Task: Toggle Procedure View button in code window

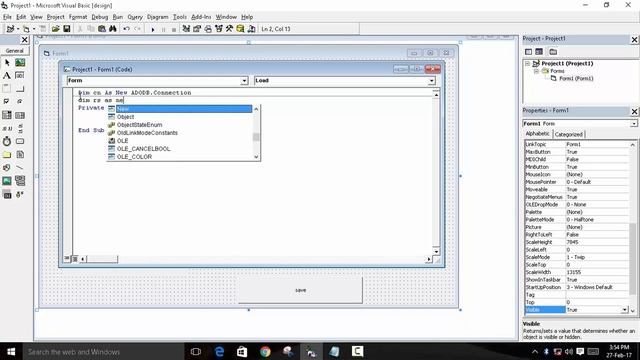Action: click(67, 259)
